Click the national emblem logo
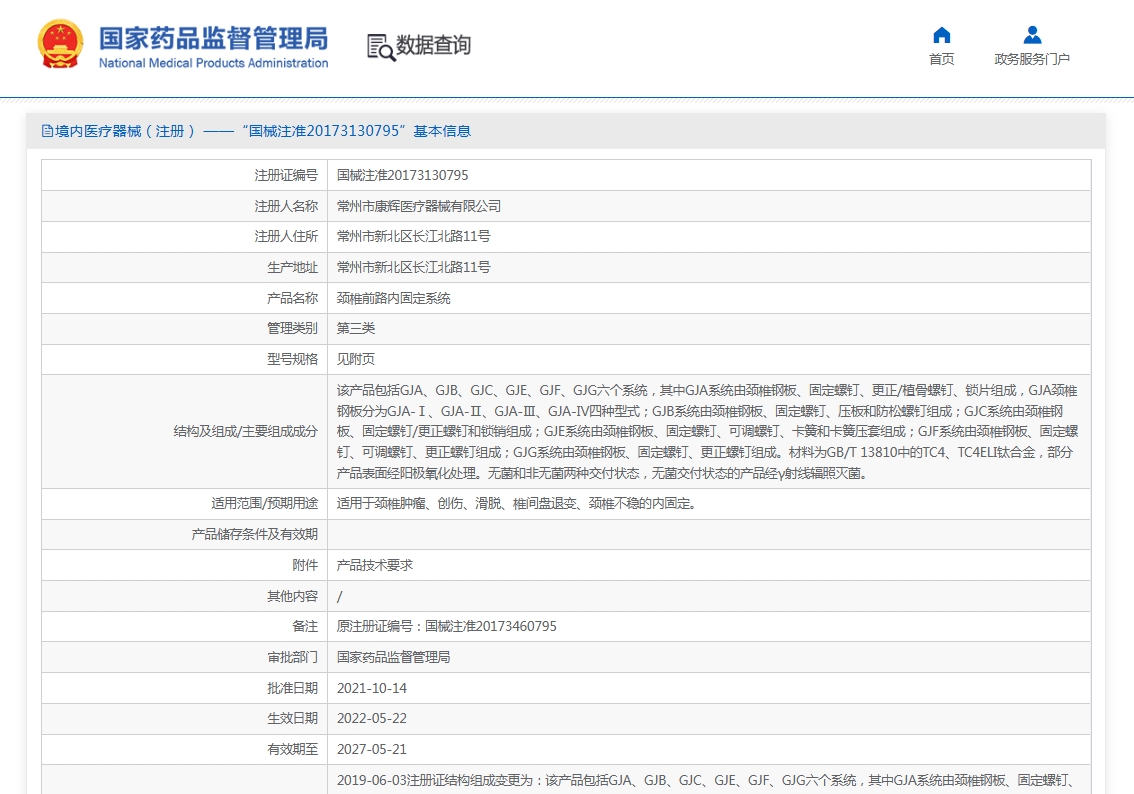 (x=60, y=45)
